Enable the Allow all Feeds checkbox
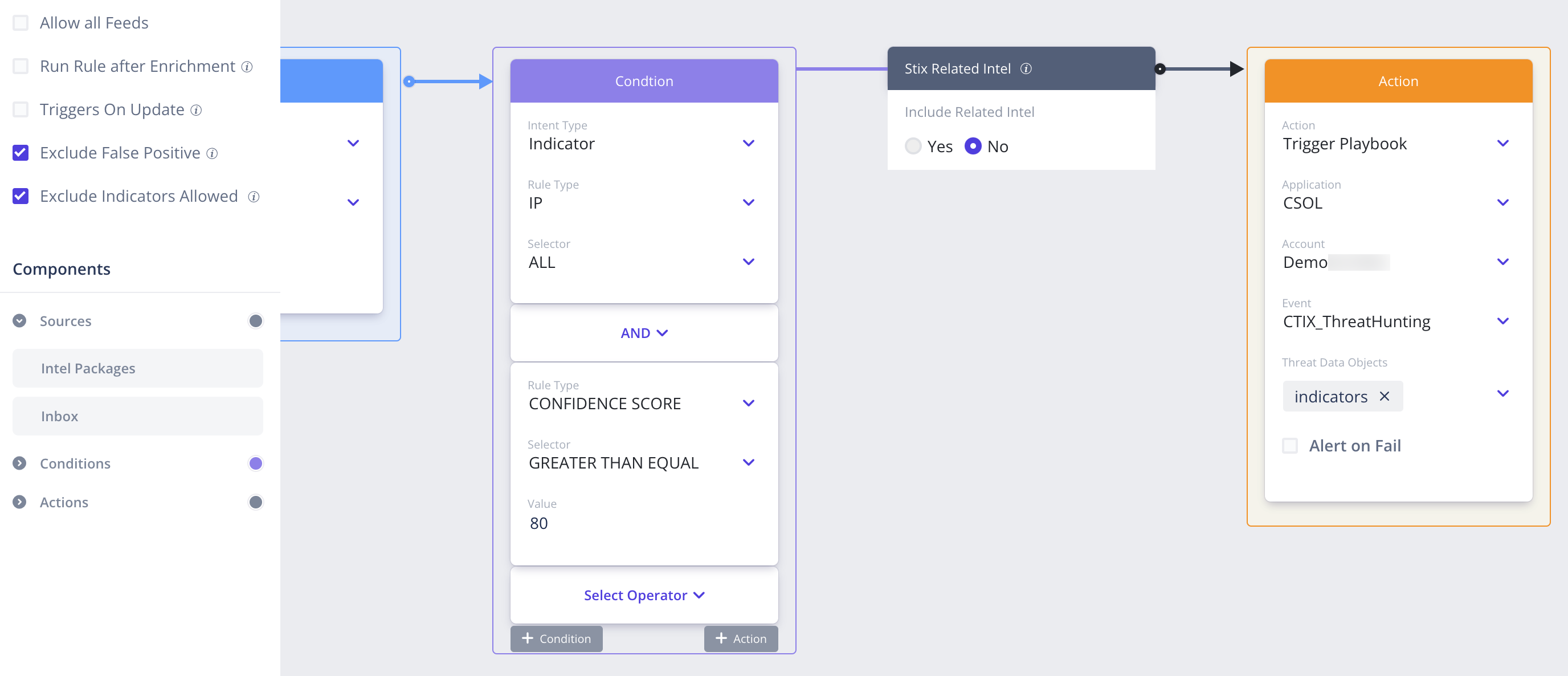 pos(21,23)
